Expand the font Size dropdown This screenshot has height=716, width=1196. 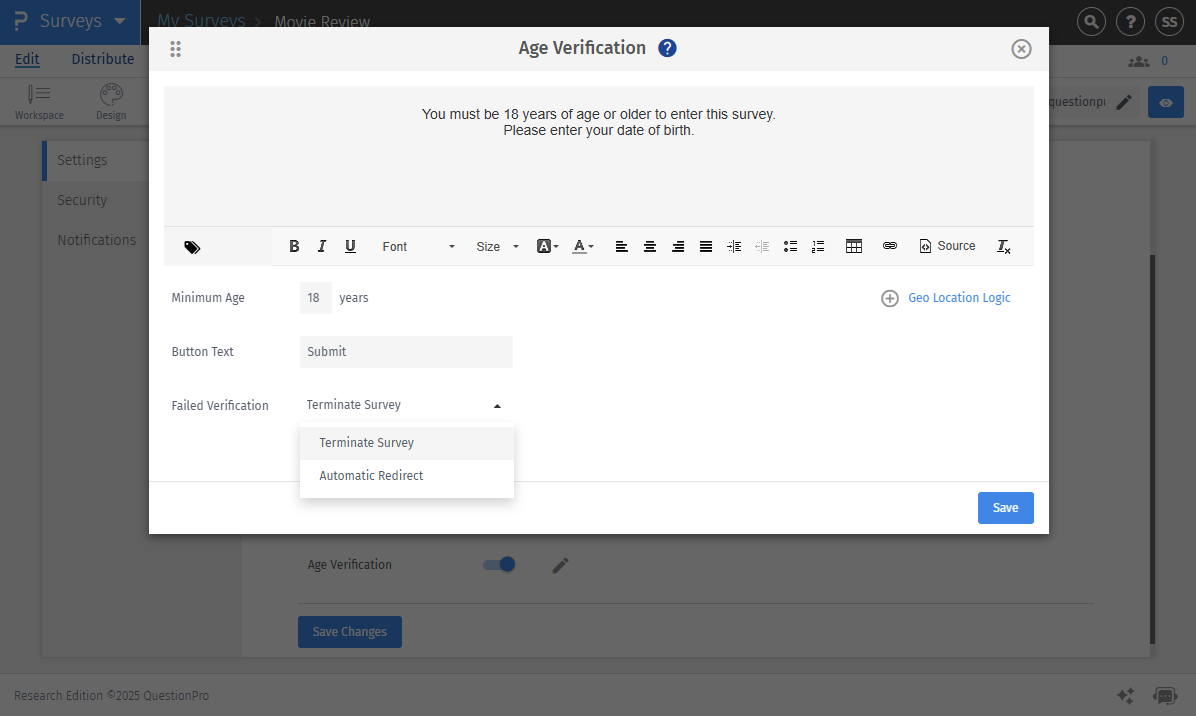tap(495, 246)
